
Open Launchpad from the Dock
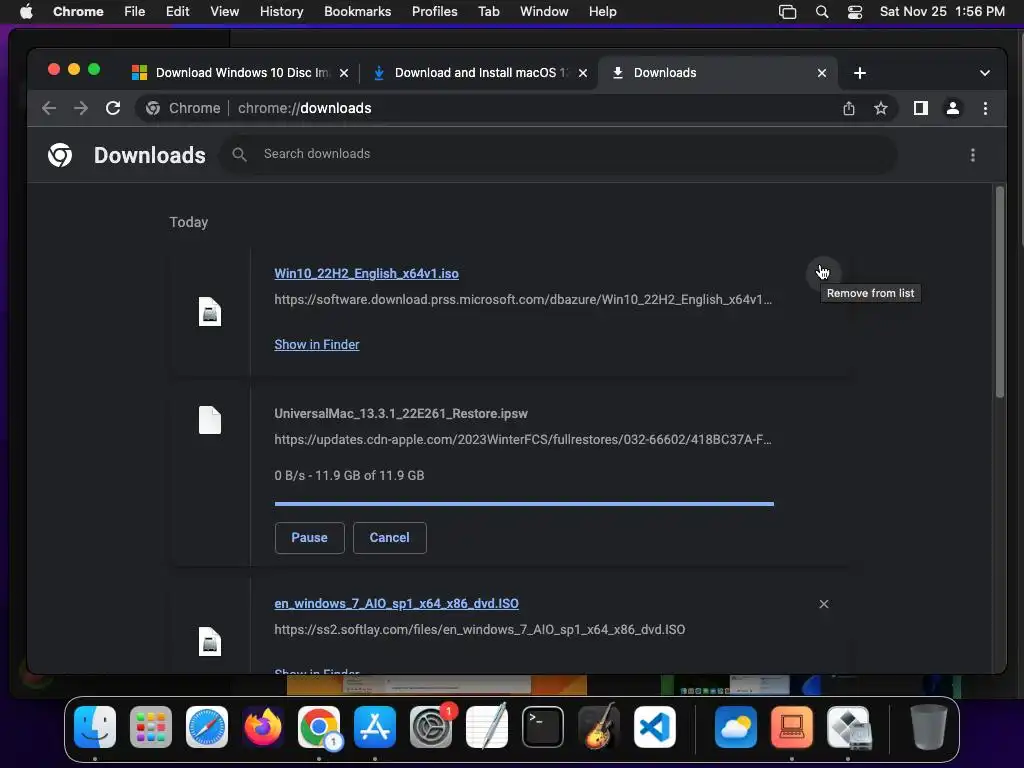click(x=151, y=727)
